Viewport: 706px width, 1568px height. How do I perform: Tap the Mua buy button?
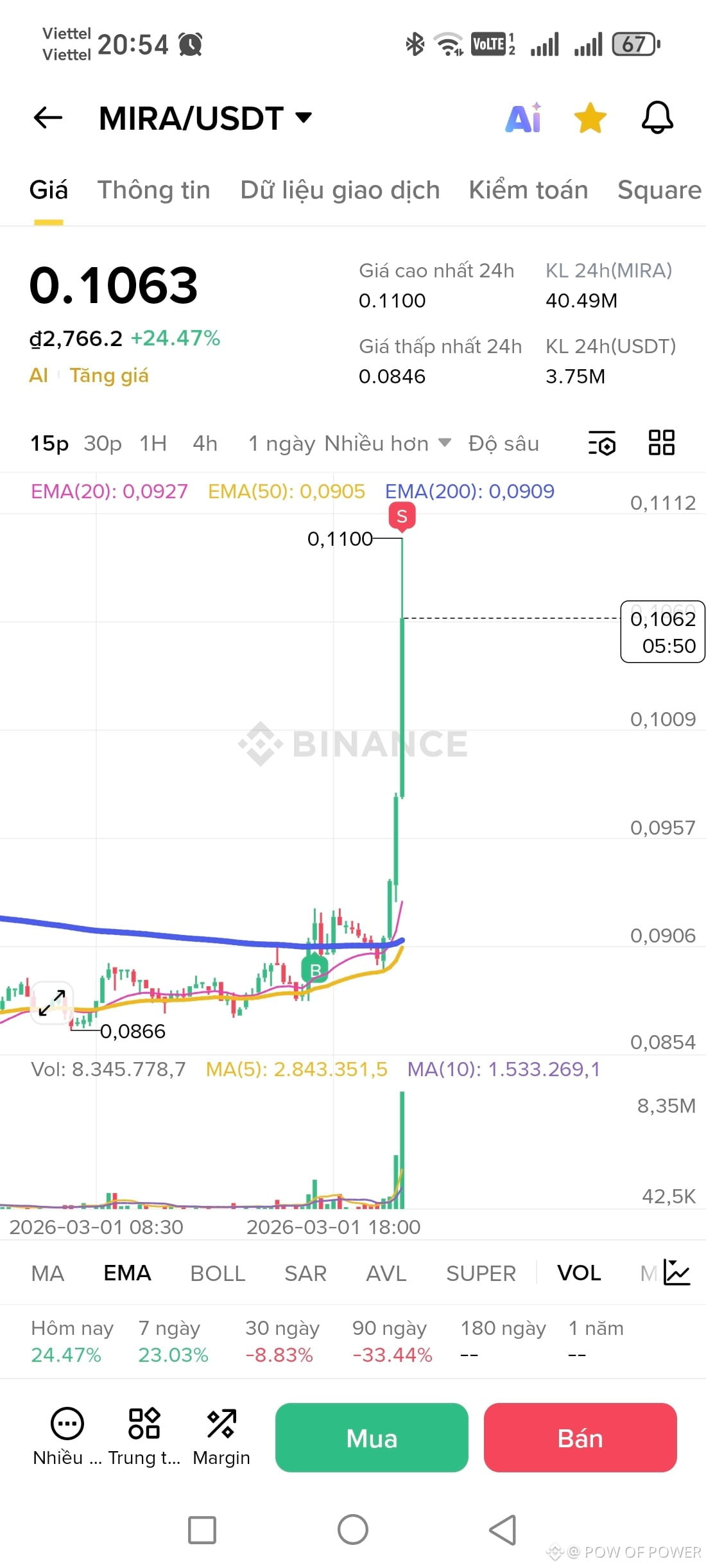click(372, 1438)
